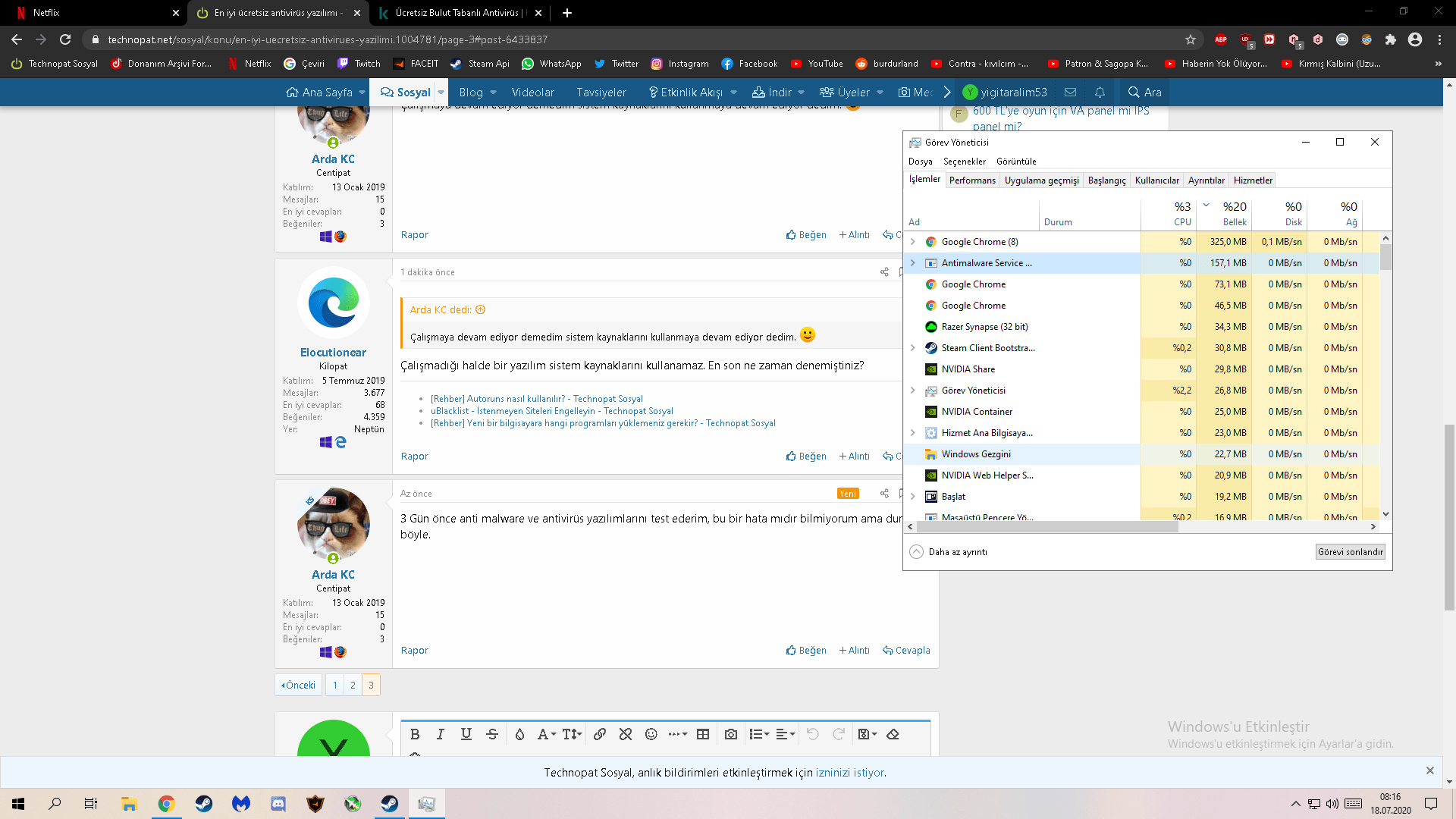Go to page 2 of thread
Screen dimensions: 1456x819
click(x=353, y=685)
